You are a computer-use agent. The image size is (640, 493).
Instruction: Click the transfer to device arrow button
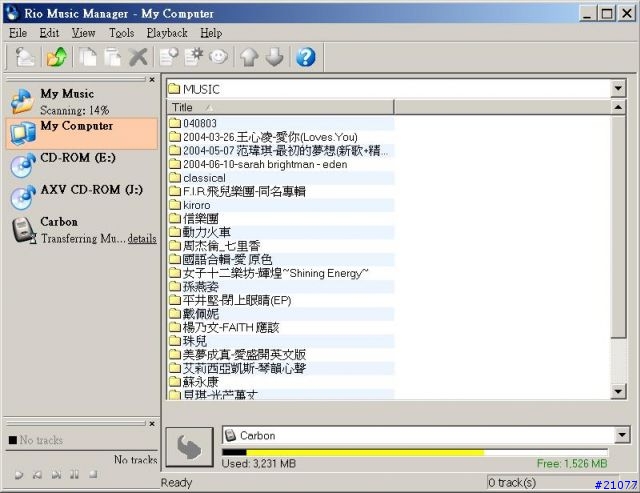189,447
